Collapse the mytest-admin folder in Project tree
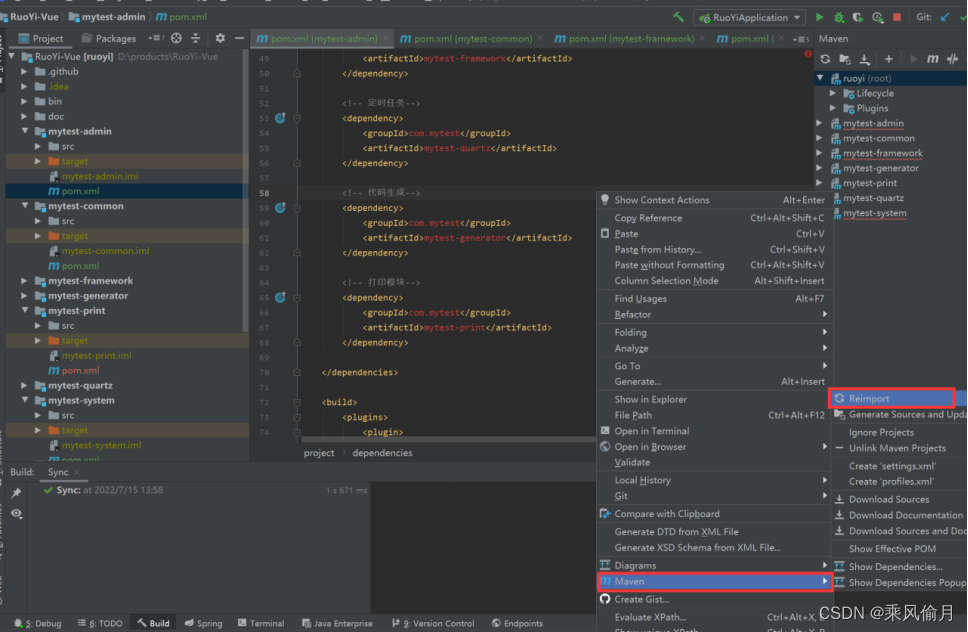 click(25, 131)
